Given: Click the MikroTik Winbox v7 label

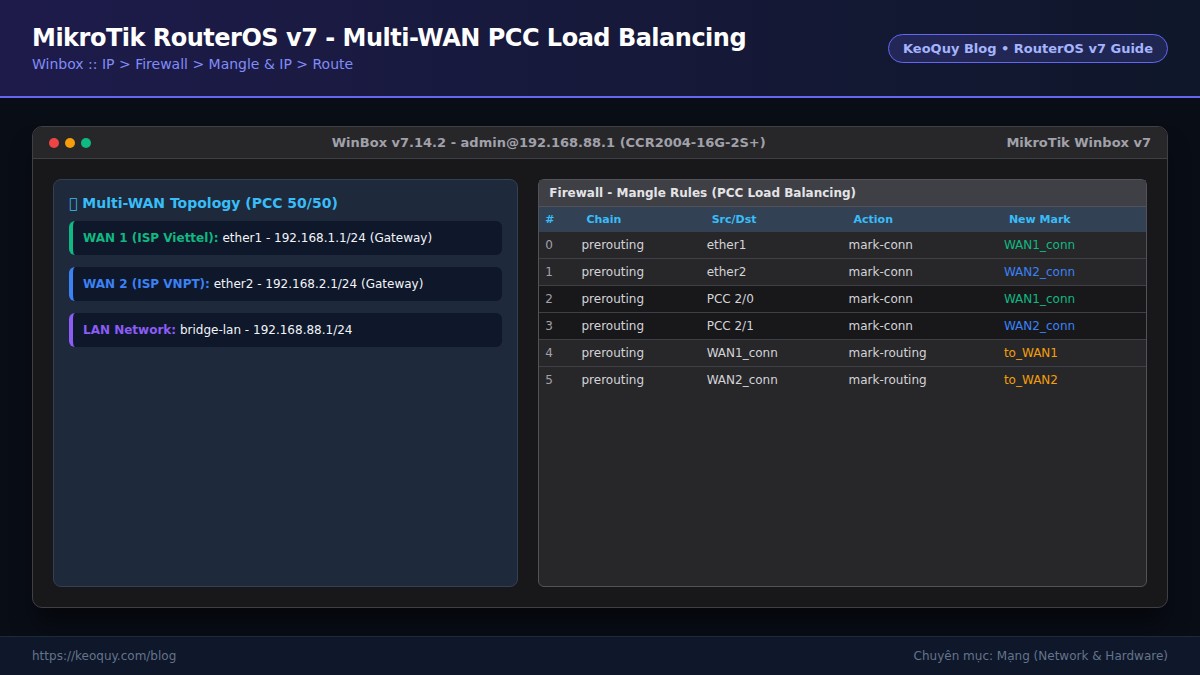Looking at the screenshot, I should 1078,143.
